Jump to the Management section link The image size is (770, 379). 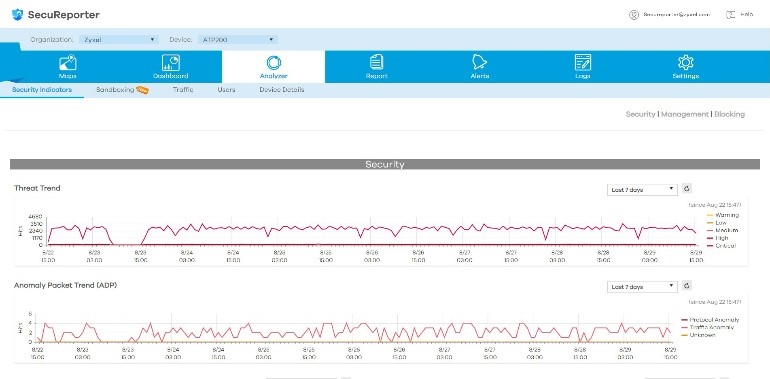(685, 114)
